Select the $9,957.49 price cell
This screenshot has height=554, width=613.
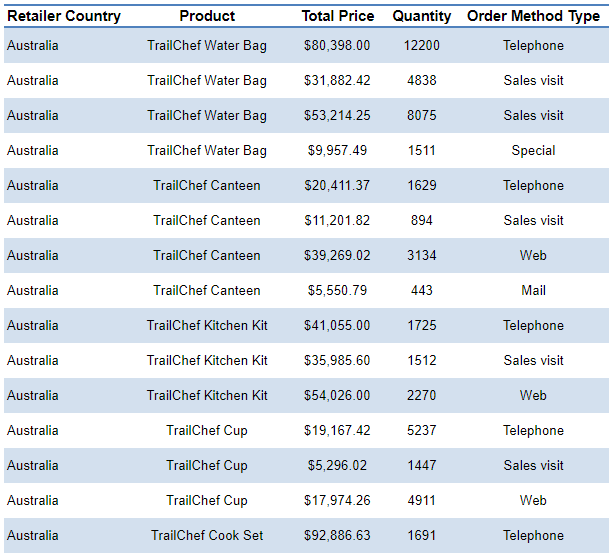tap(337, 151)
